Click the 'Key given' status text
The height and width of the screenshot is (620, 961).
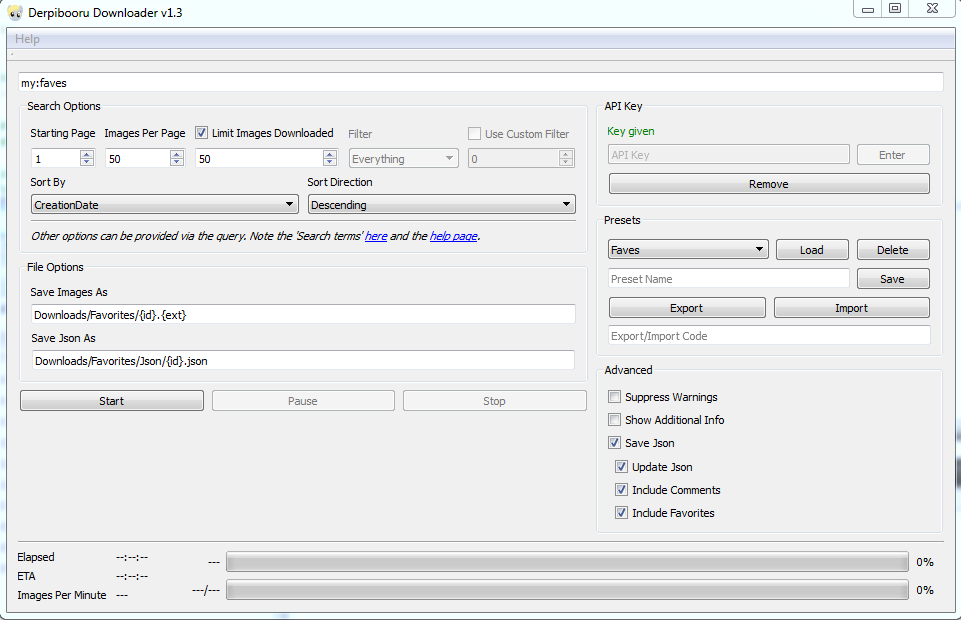tap(631, 131)
